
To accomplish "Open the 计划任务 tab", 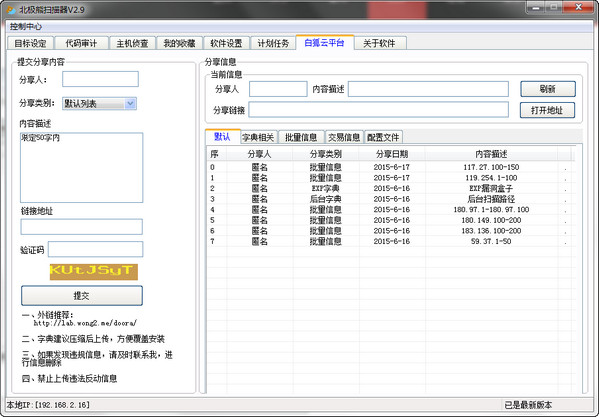I will [x=273, y=43].
